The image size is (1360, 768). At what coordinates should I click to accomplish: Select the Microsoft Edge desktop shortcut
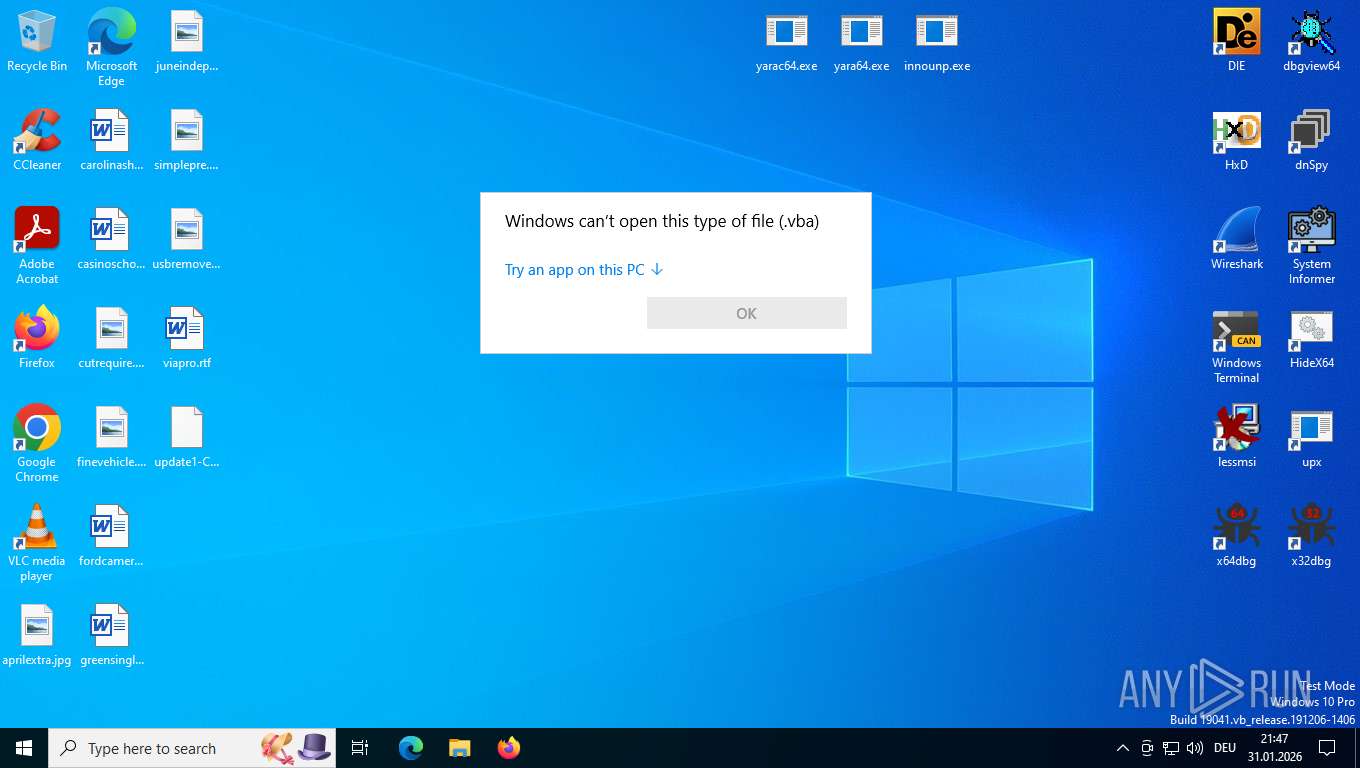(111, 48)
